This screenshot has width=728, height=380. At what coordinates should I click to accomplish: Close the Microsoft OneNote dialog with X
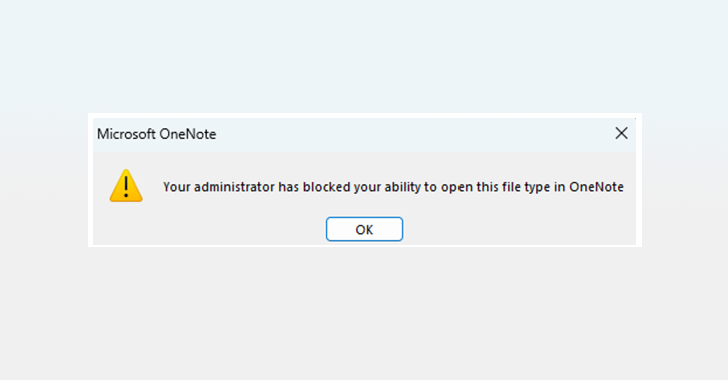click(x=621, y=133)
